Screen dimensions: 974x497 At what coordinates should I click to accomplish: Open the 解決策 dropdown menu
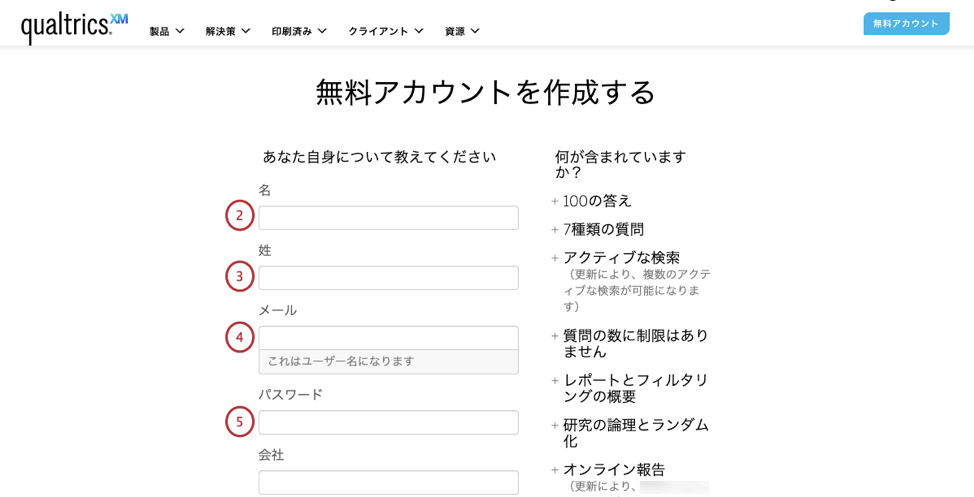(228, 31)
